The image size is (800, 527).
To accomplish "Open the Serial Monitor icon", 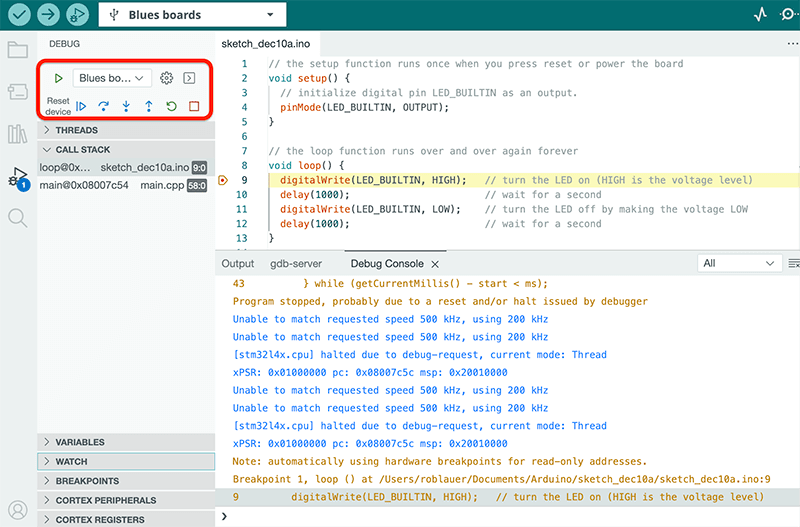I will [788, 15].
